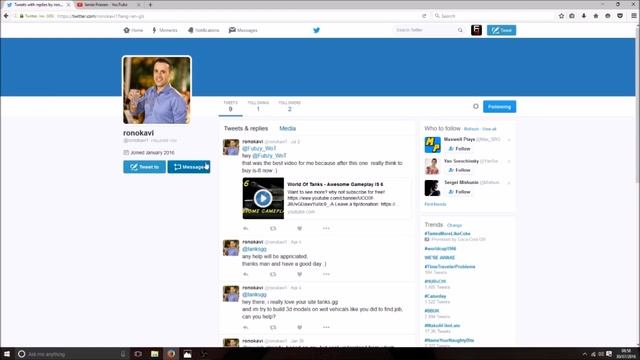640x360 pixels.
Task: Open the Firefox downloads arrow
Action: 584,16
